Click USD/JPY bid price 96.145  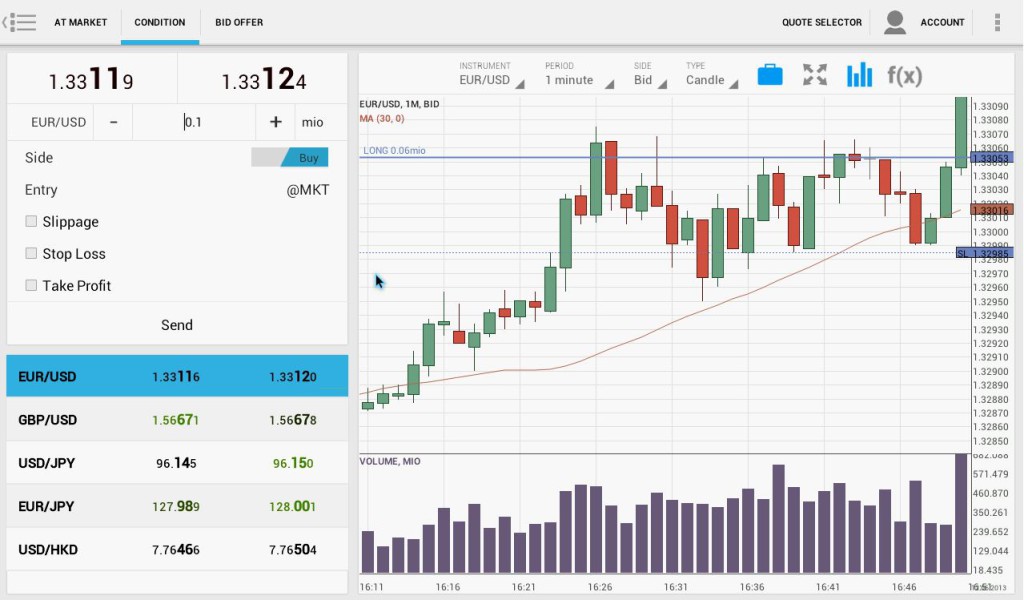[176, 463]
